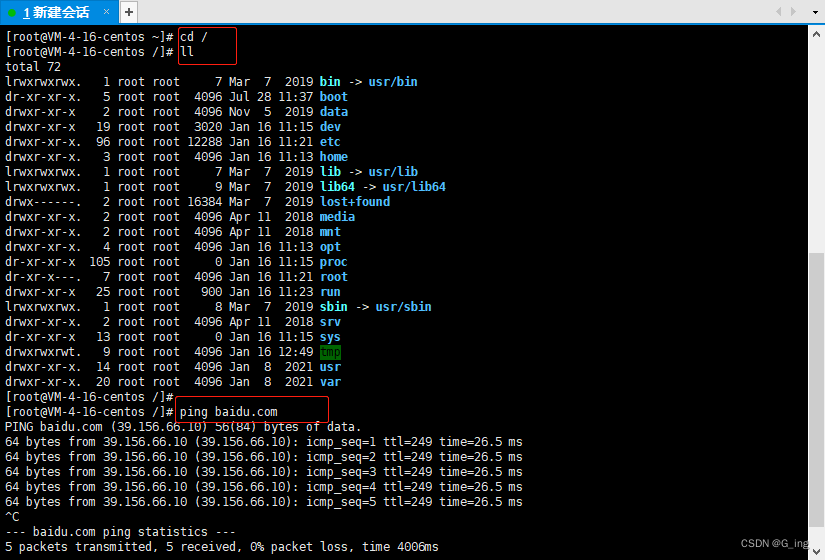Image resolution: width=825 pixels, height=560 pixels.
Task: Click the '16384' size value of lost+found
Action: click(205, 202)
